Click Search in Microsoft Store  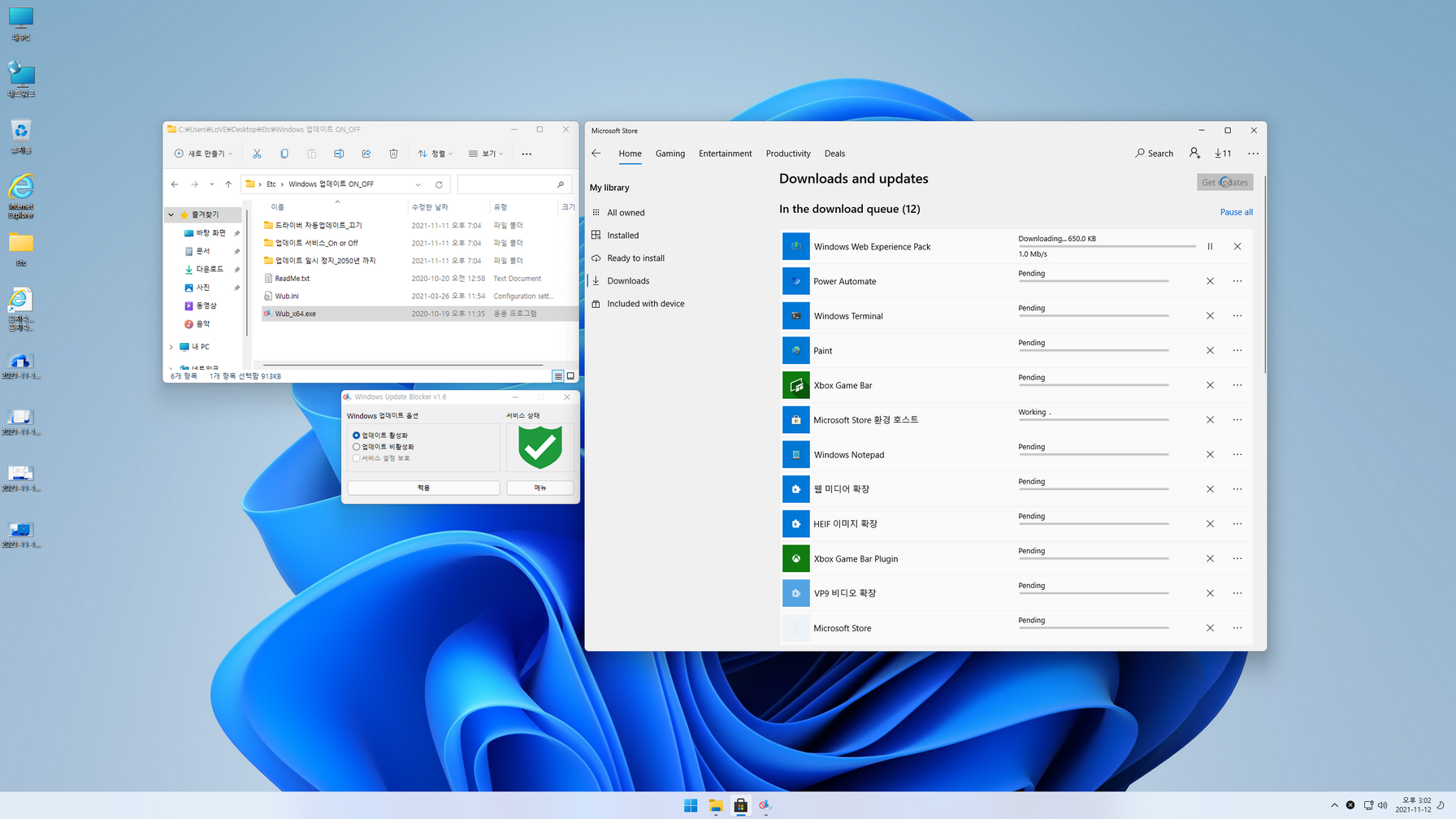(1154, 153)
